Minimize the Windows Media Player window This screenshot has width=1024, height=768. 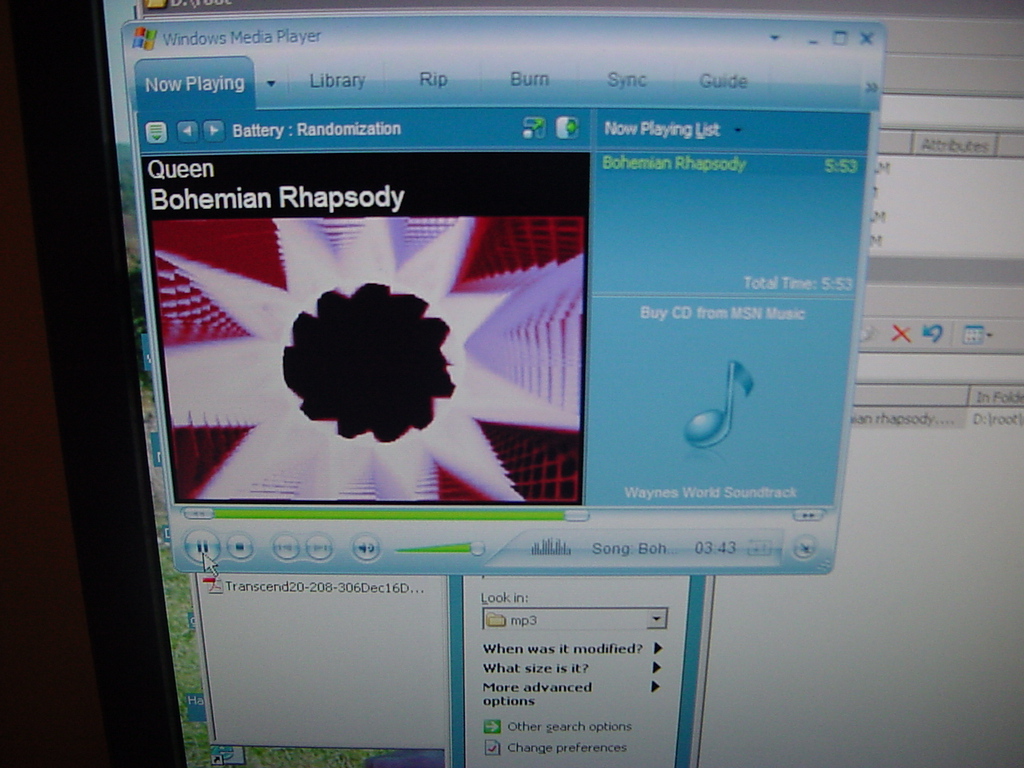[813, 40]
